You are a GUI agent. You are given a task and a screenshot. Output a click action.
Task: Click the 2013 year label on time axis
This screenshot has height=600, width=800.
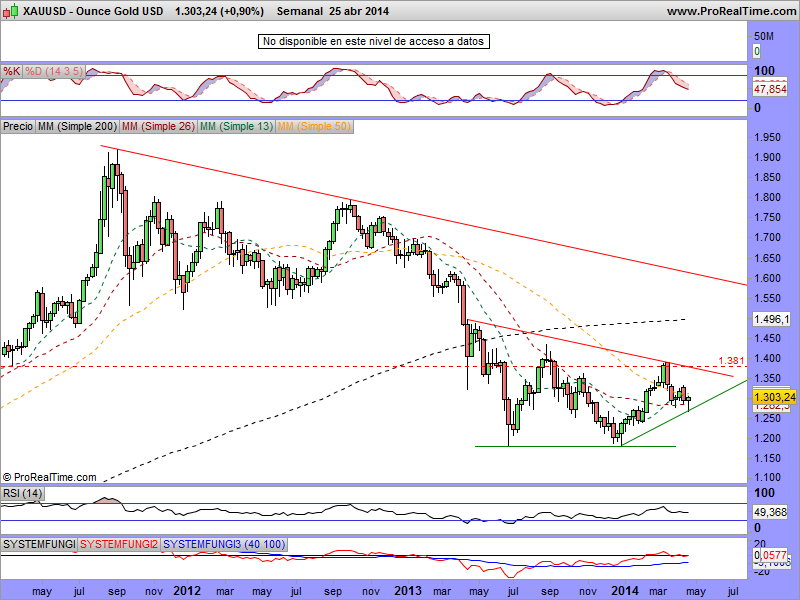(x=408, y=591)
